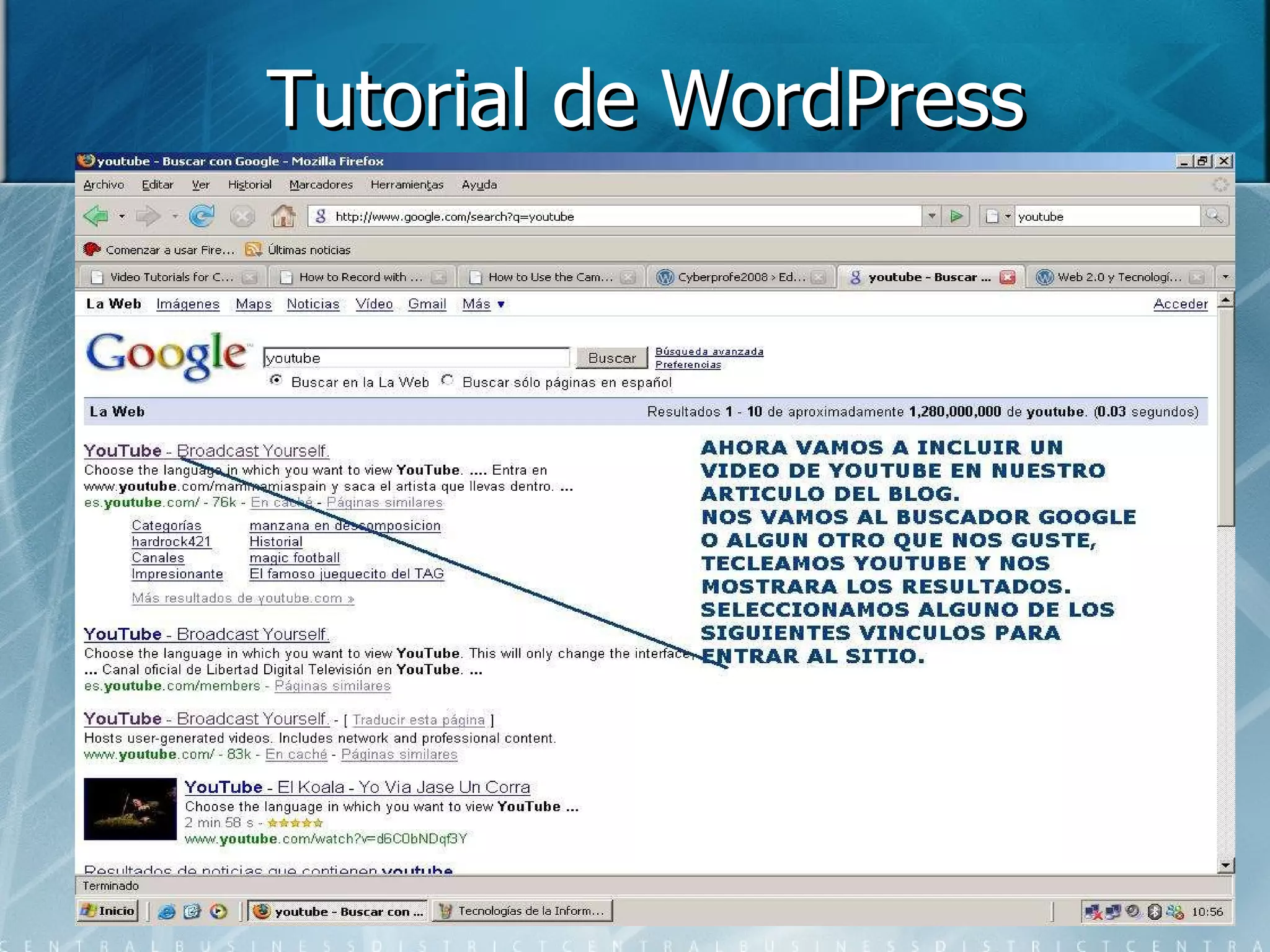Close the 'Video Tutorials for C...' tab

click(249, 277)
